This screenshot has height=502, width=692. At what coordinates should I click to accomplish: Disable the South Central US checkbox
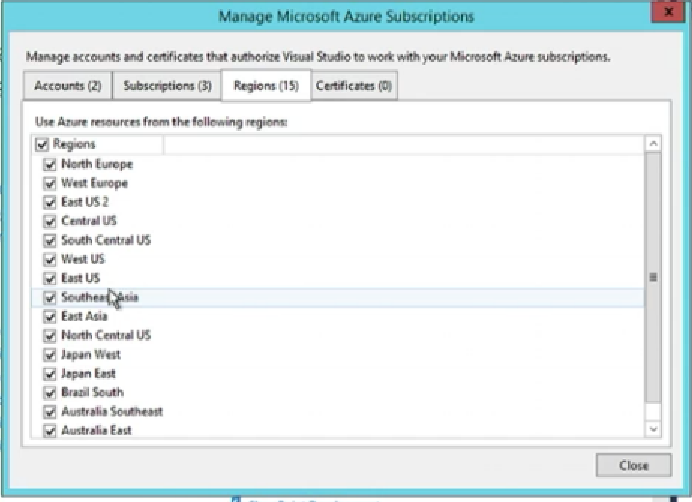49,240
